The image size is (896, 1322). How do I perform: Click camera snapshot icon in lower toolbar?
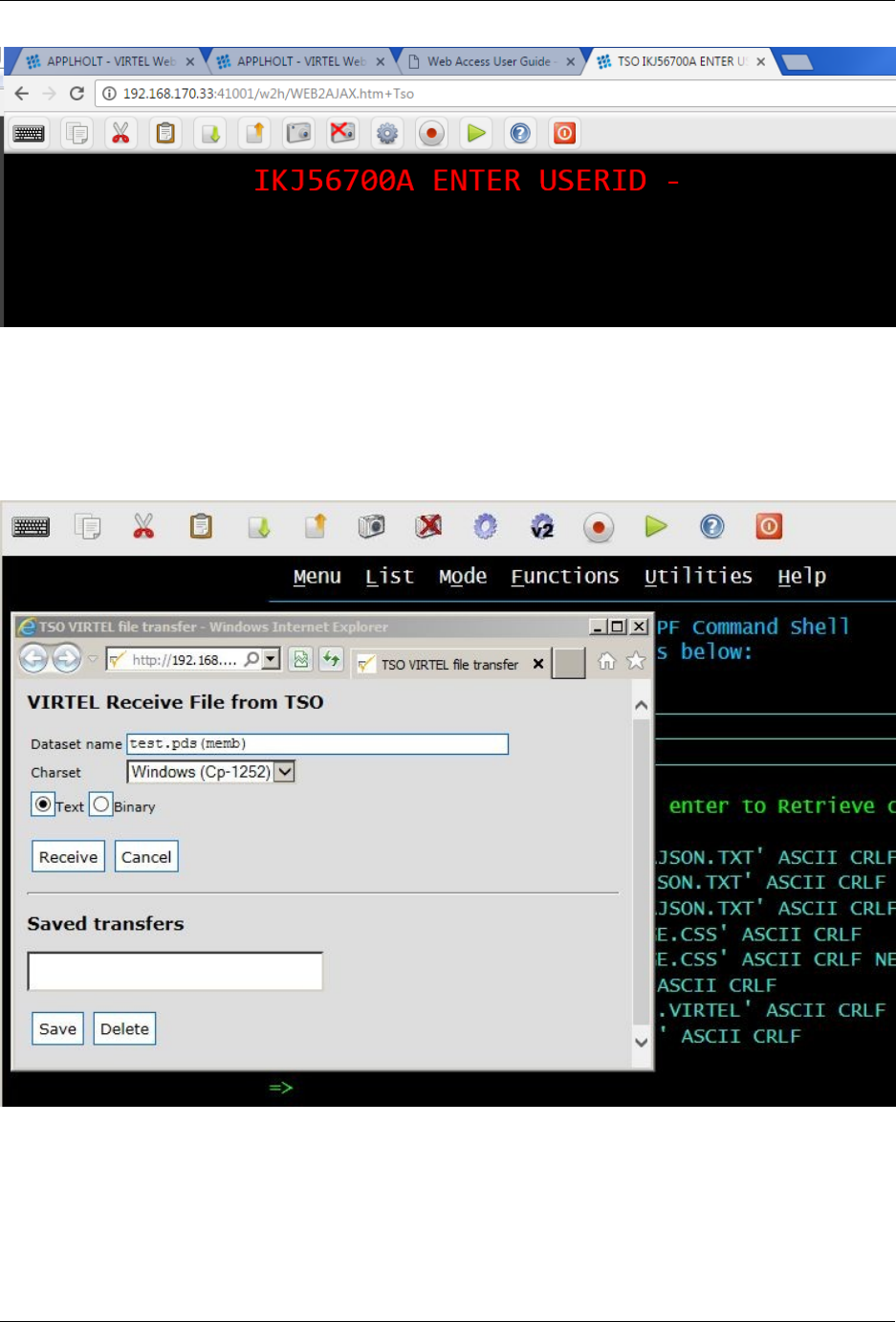[x=371, y=526]
